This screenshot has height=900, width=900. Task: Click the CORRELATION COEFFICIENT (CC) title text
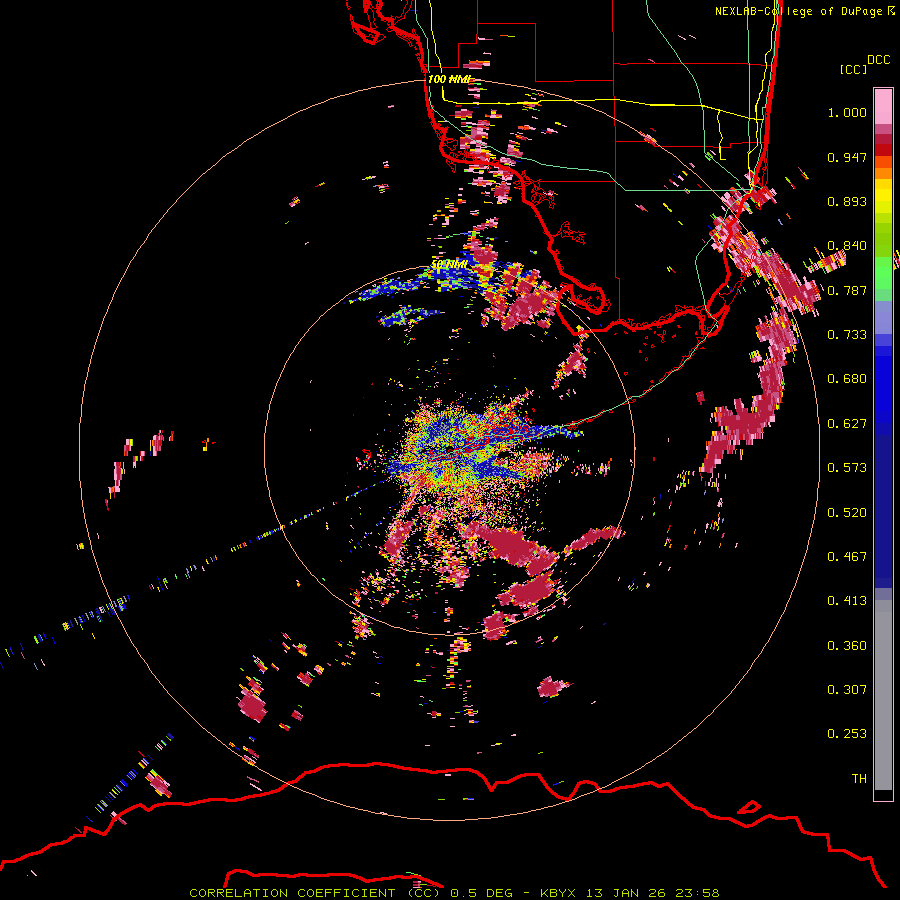point(315,893)
